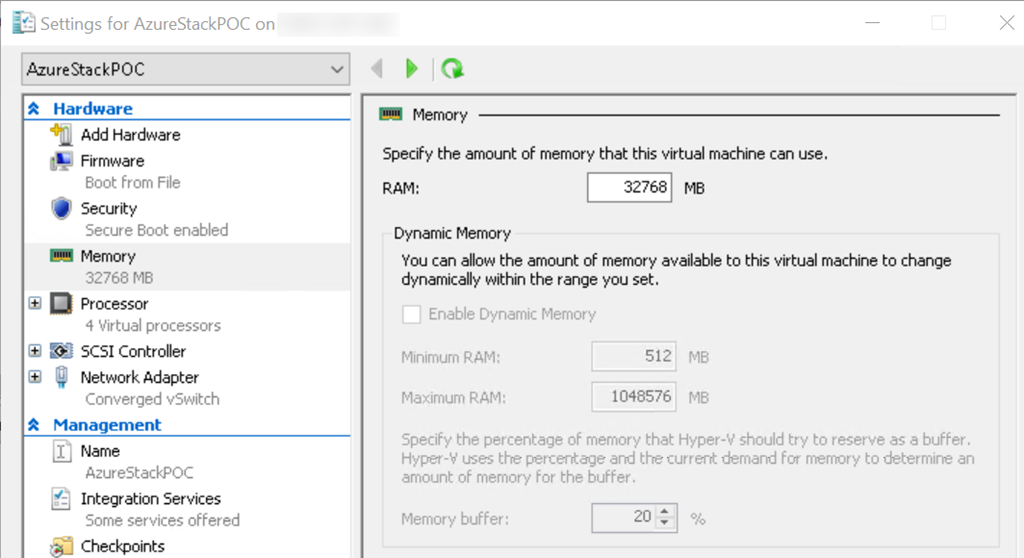Select the Integration Services item

tap(151, 499)
